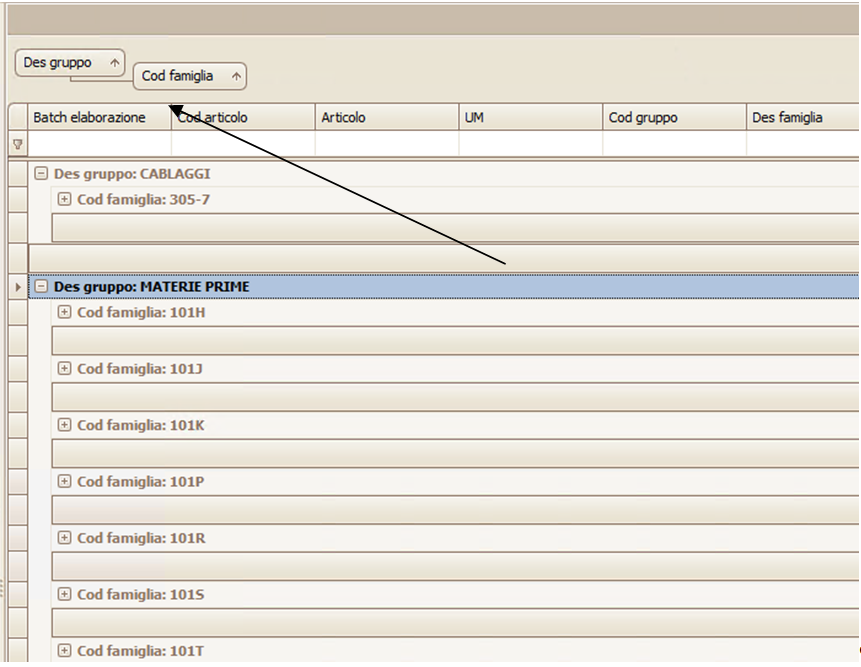
Task: Click the Articolo column header
Action: [386, 118]
